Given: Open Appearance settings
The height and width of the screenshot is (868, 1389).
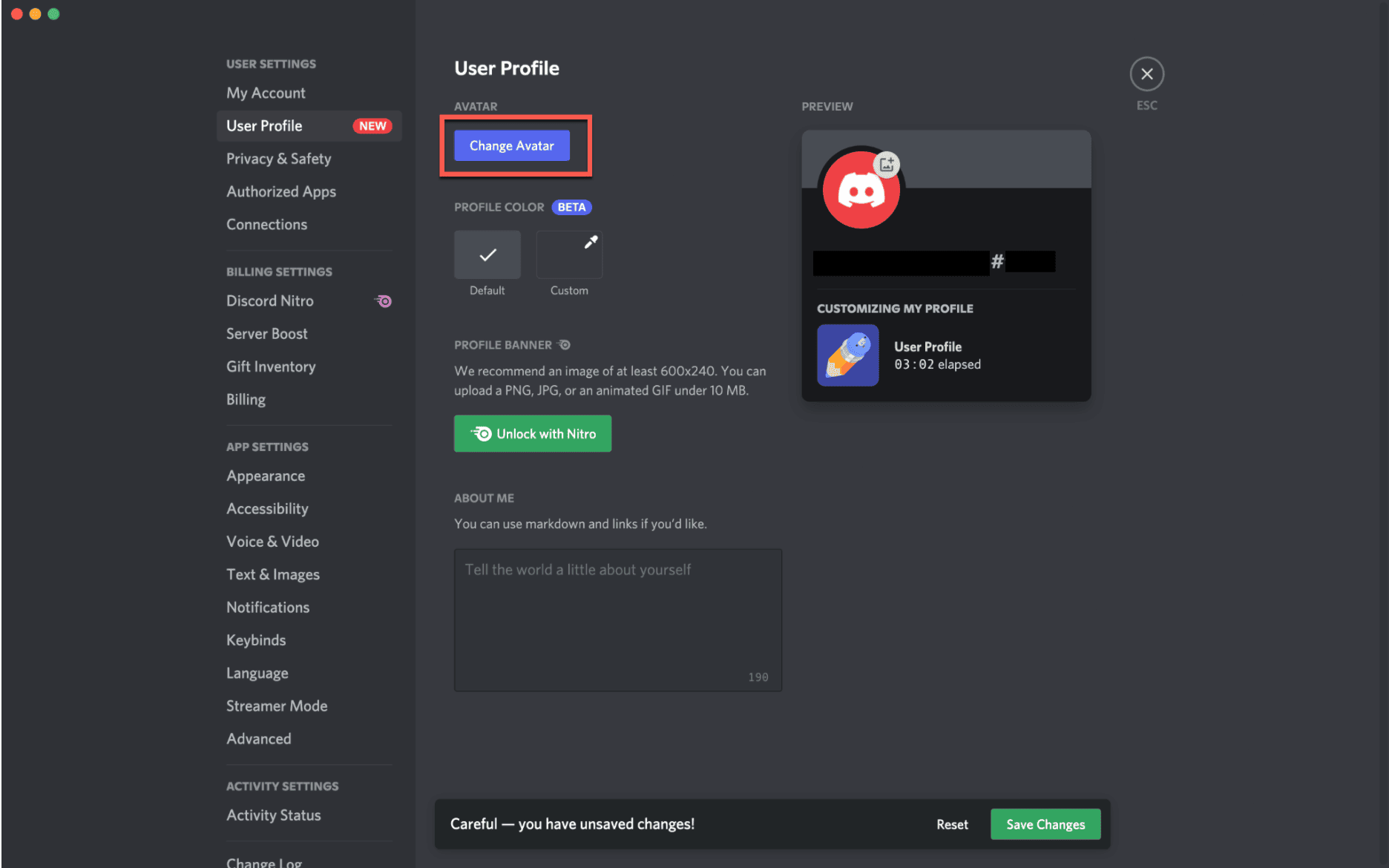Looking at the screenshot, I should (x=309, y=476).
